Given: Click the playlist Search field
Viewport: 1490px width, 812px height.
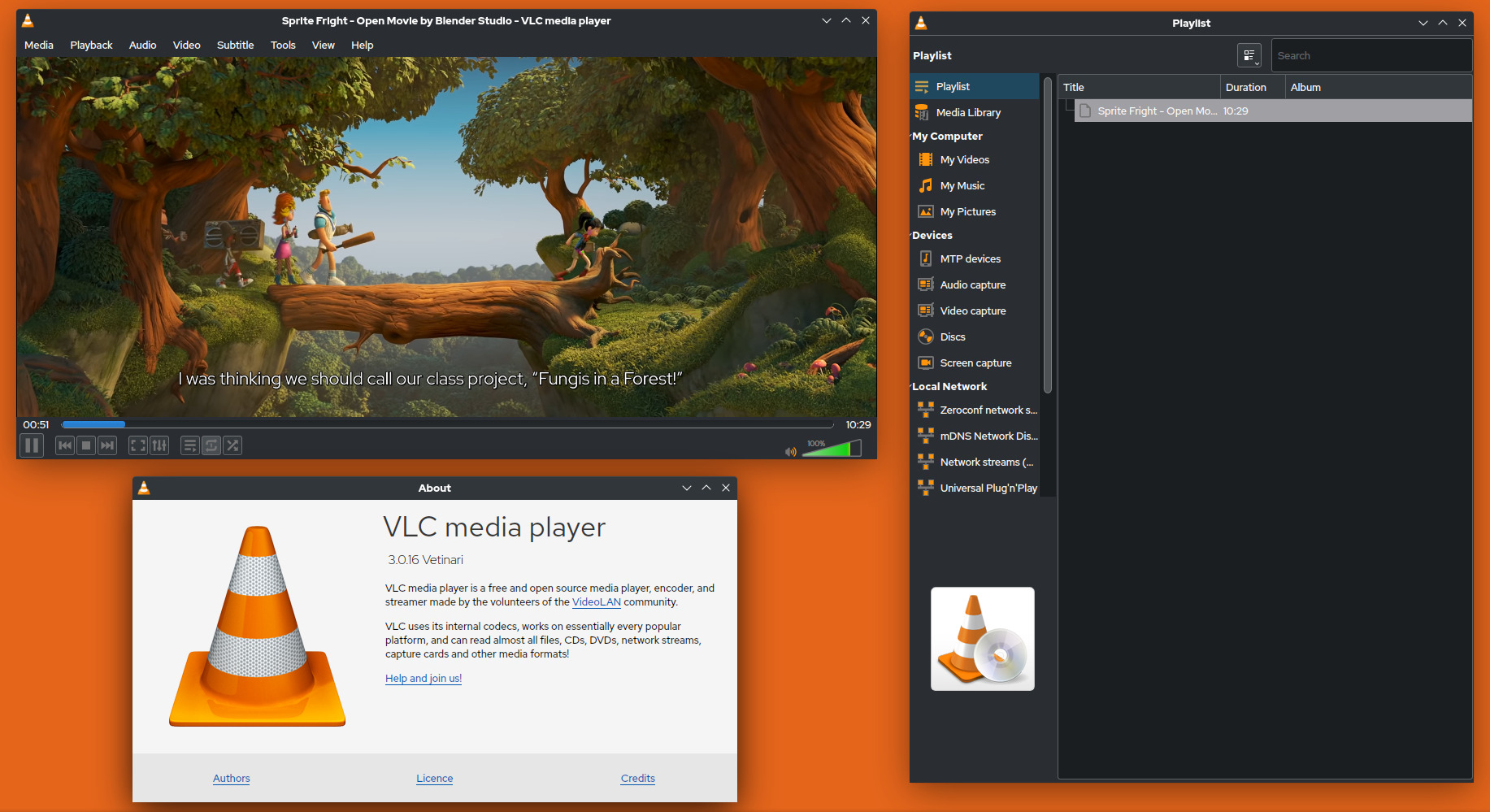Looking at the screenshot, I should click(x=1371, y=55).
